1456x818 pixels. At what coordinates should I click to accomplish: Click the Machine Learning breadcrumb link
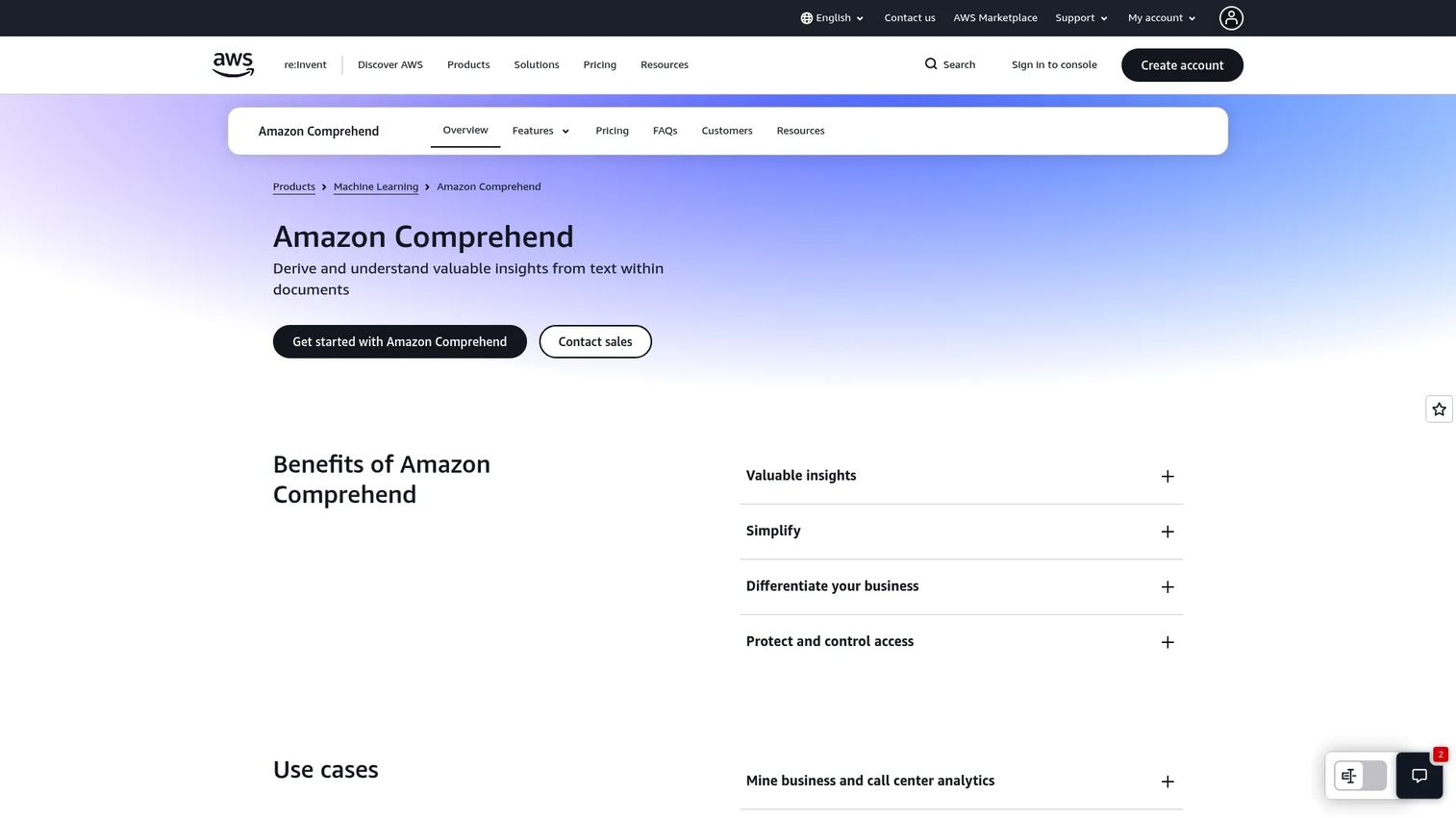pyautogui.click(x=376, y=187)
